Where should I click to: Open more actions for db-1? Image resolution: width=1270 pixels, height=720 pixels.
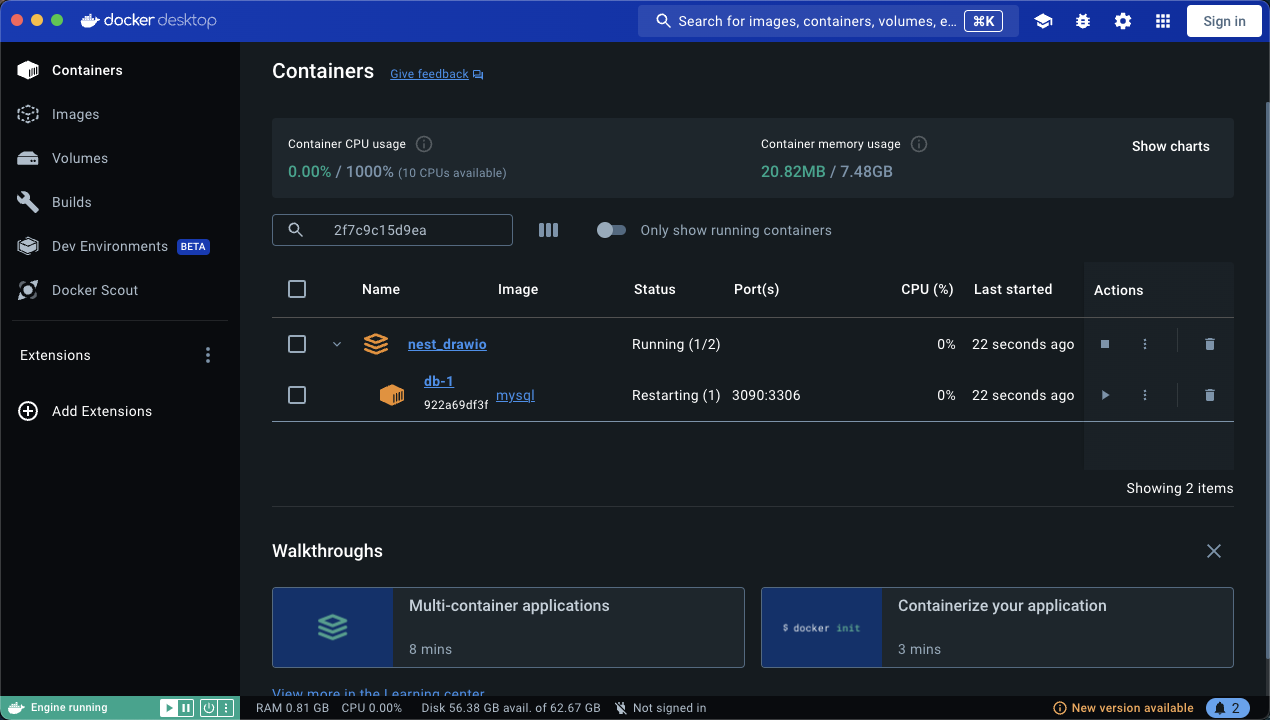(x=1145, y=395)
